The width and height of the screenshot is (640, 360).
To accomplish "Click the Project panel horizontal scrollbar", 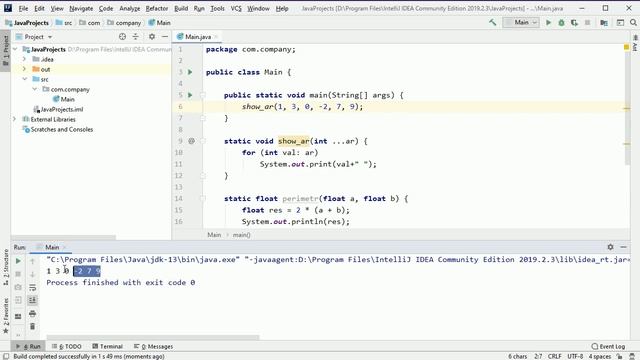I will point(63,237).
